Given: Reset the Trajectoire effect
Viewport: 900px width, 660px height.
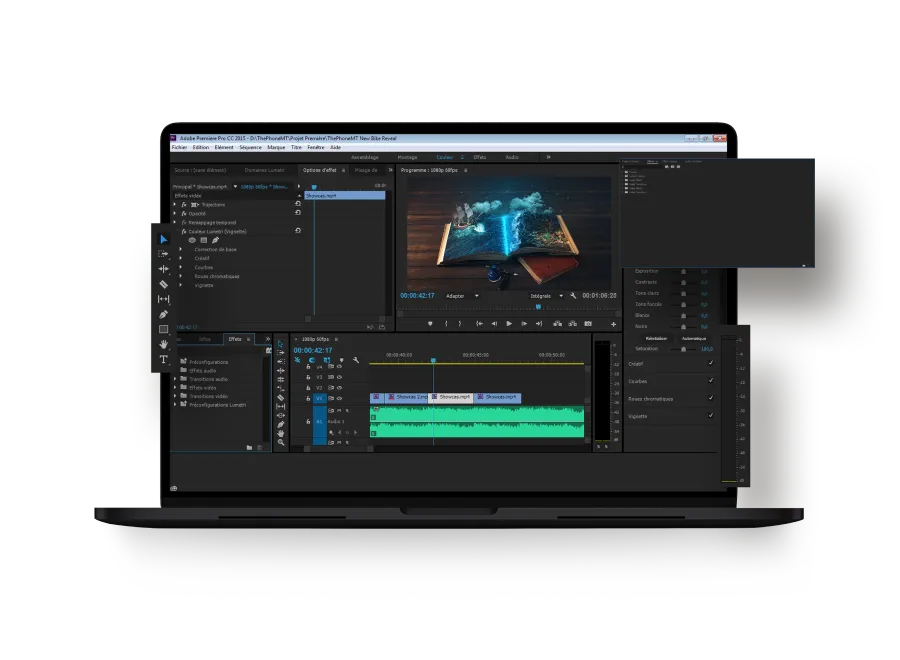Looking at the screenshot, I should [x=298, y=204].
